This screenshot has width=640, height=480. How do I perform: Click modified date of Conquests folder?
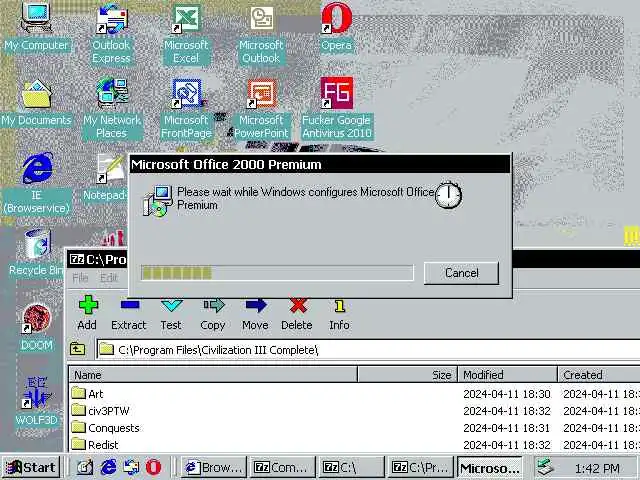507,428
